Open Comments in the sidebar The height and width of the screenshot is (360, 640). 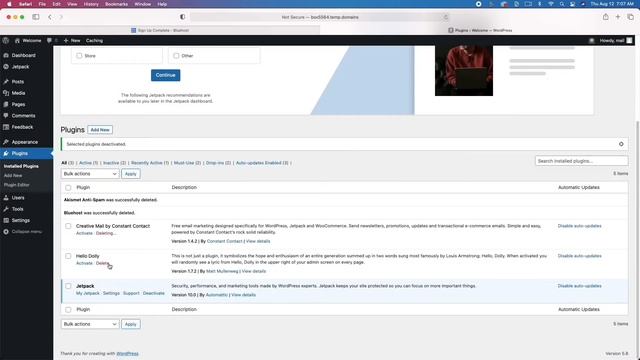pyautogui.click(x=23, y=116)
